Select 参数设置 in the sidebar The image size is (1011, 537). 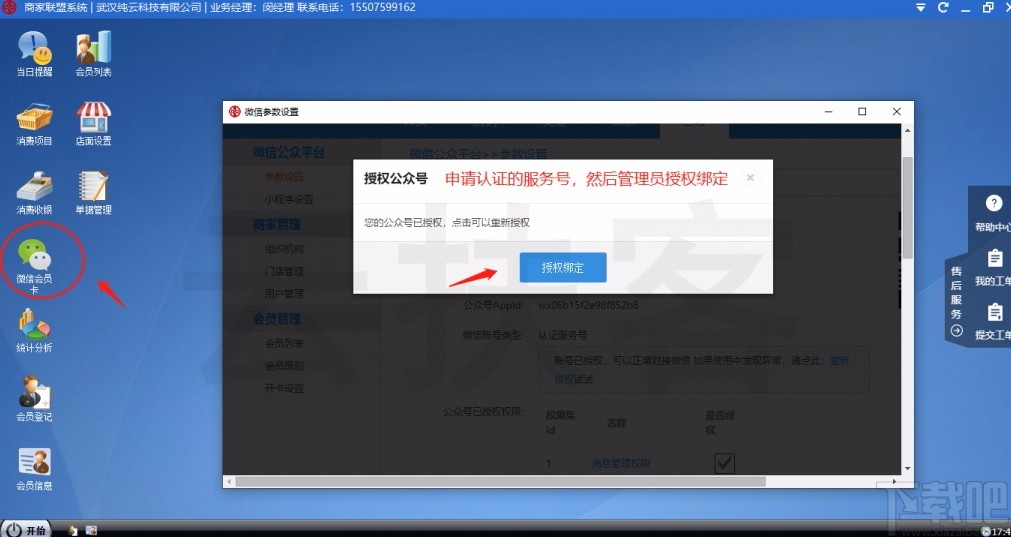(284, 177)
